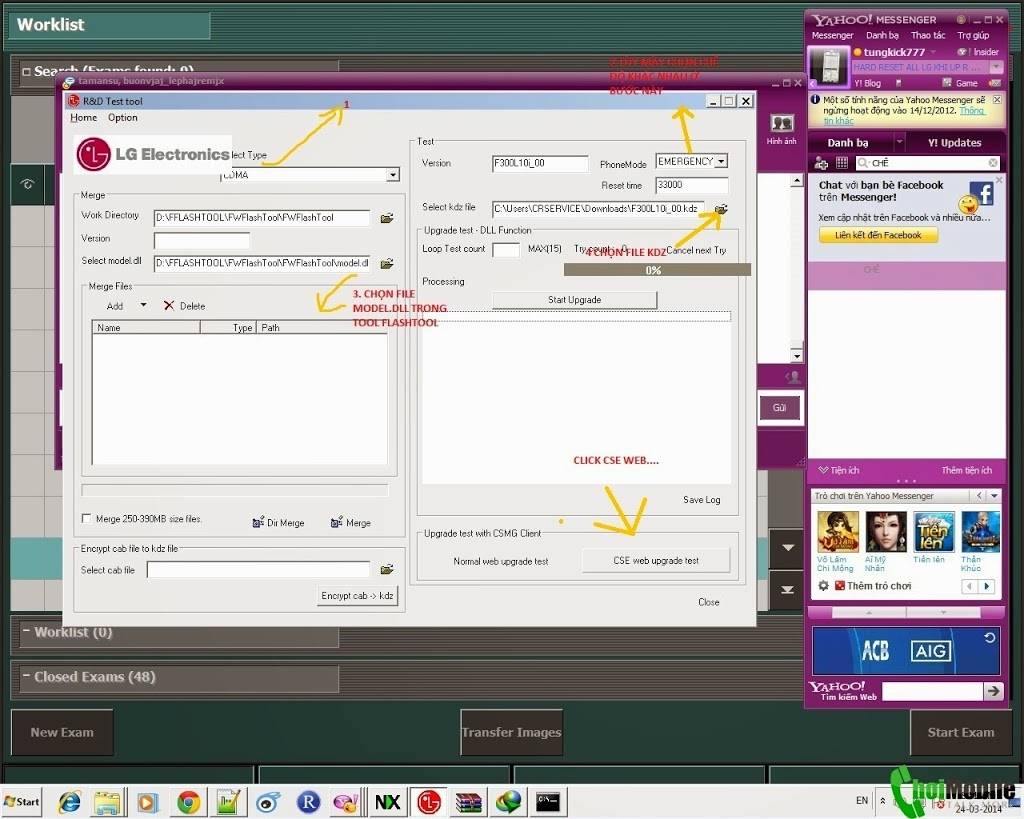Open the Võ Lâm Chi Mộng game thumbnail
Viewport: 1024px width, 819px height.
tap(837, 532)
